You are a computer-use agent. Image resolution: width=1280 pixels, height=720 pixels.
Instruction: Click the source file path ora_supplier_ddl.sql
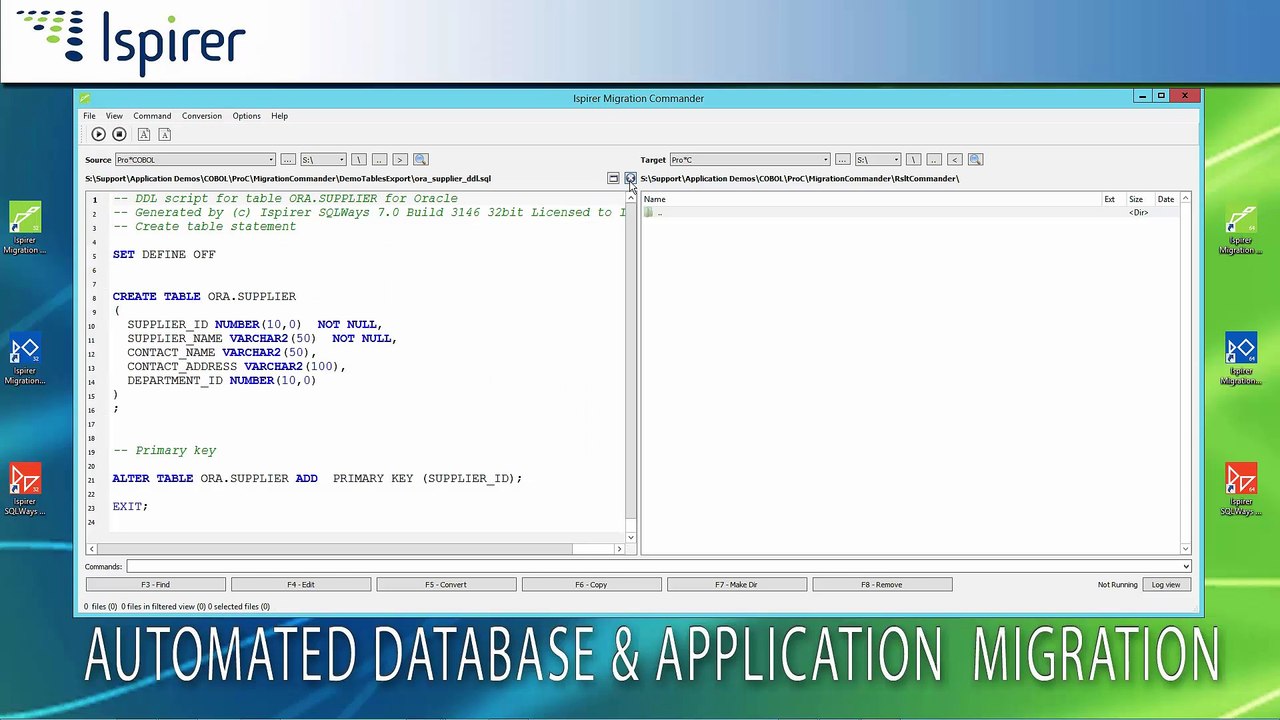coord(288,179)
